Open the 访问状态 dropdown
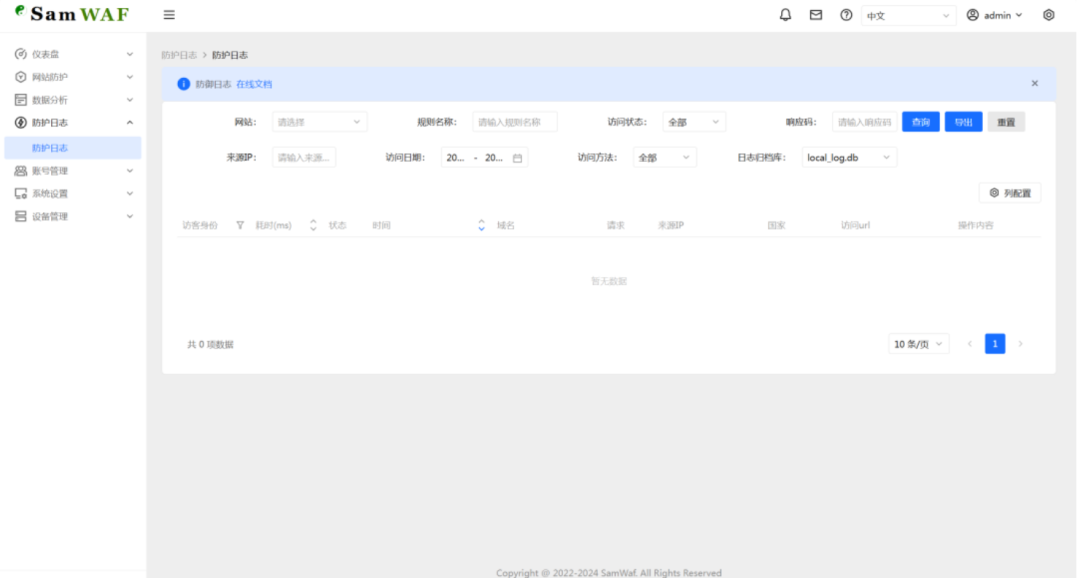Screen dimensions: 1080x578 (x=693, y=122)
